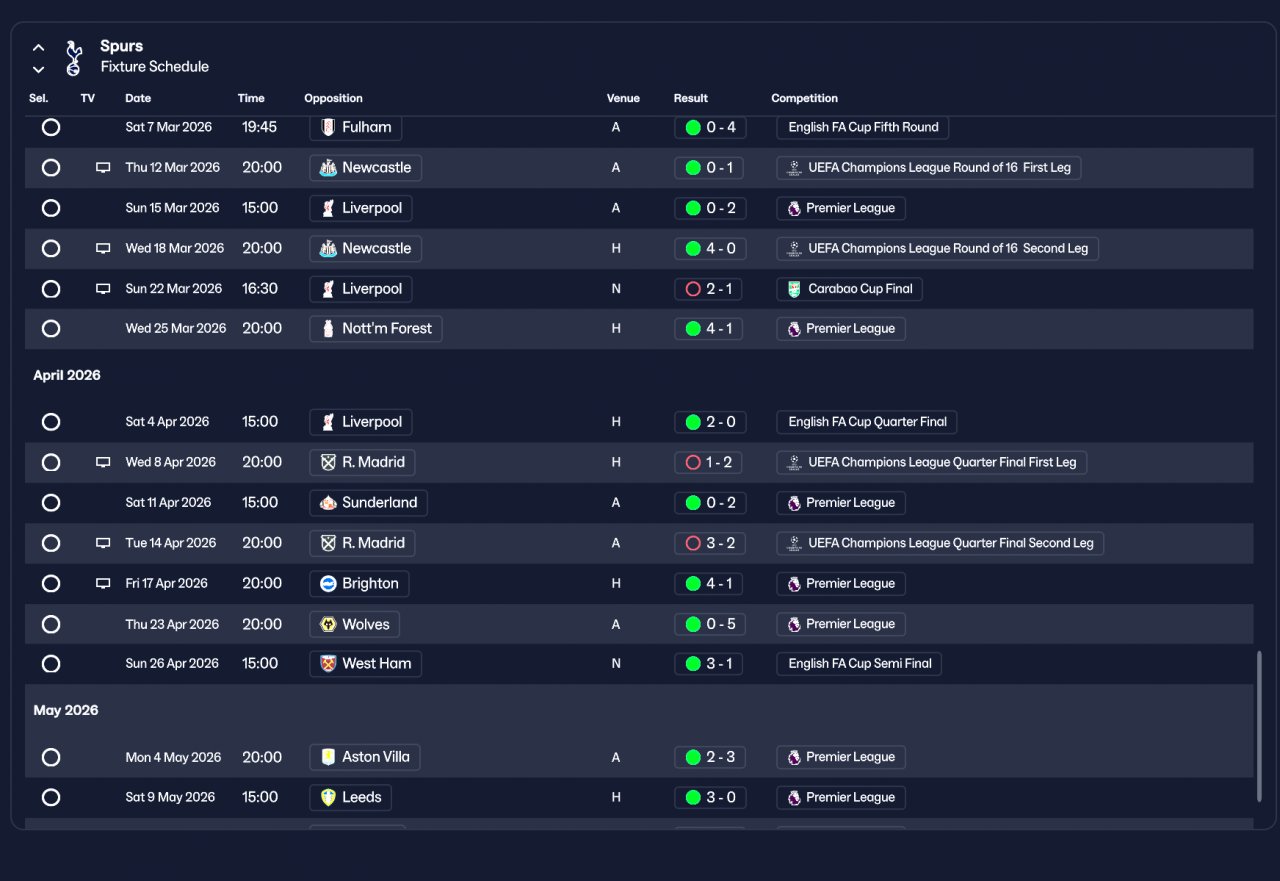Select the Sun 26 Apr West Ham radio
Screen dimensions: 1280x881
51,664
